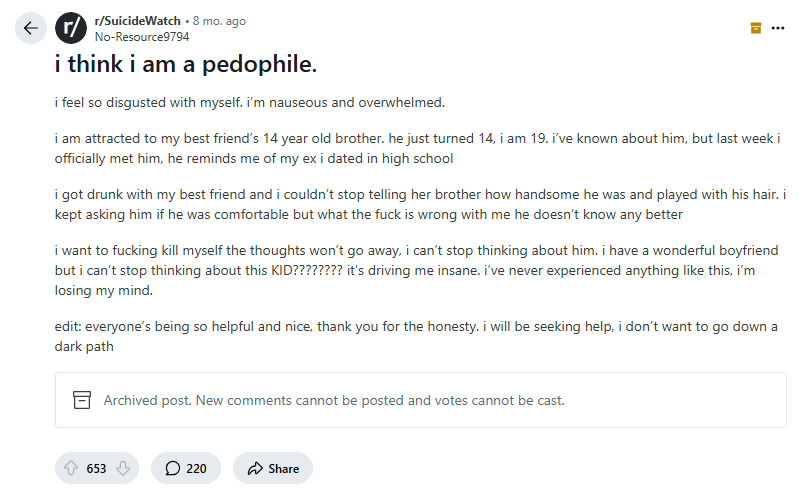Click the archive box icon in the banner
This screenshot has height=498, width=799.
pos(83,400)
